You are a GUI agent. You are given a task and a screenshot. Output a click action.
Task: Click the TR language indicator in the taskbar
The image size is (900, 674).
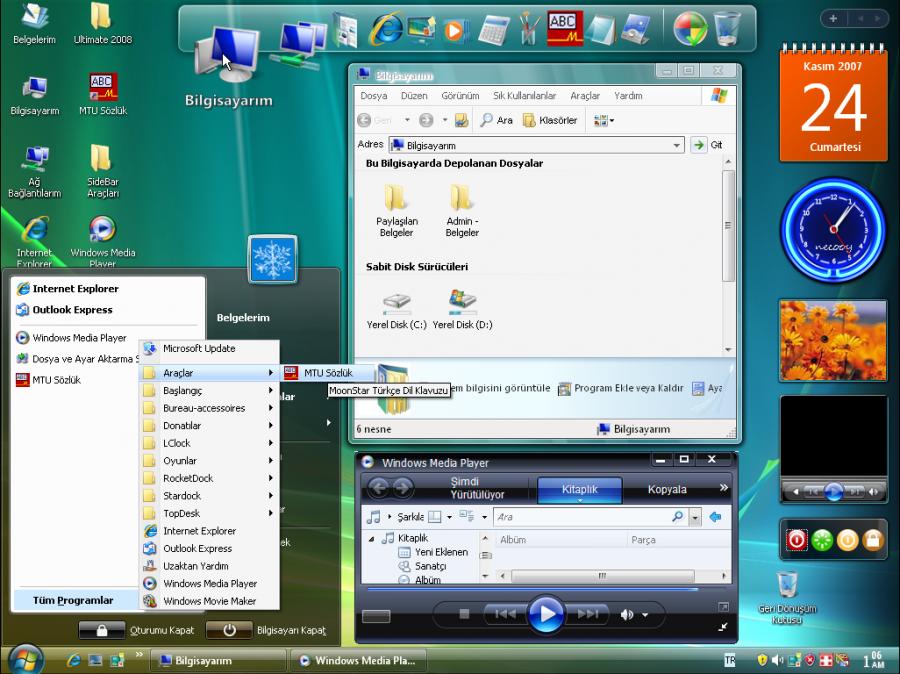730,660
